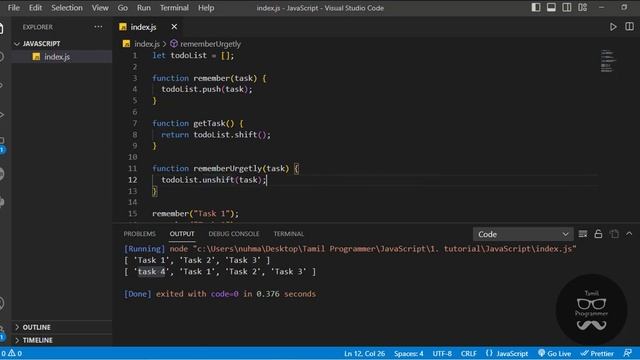Image resolution: width=640 pixels, height=360 pixels.
Task: Switch to the TERMINAL panel tab
Action: point(289,234)
